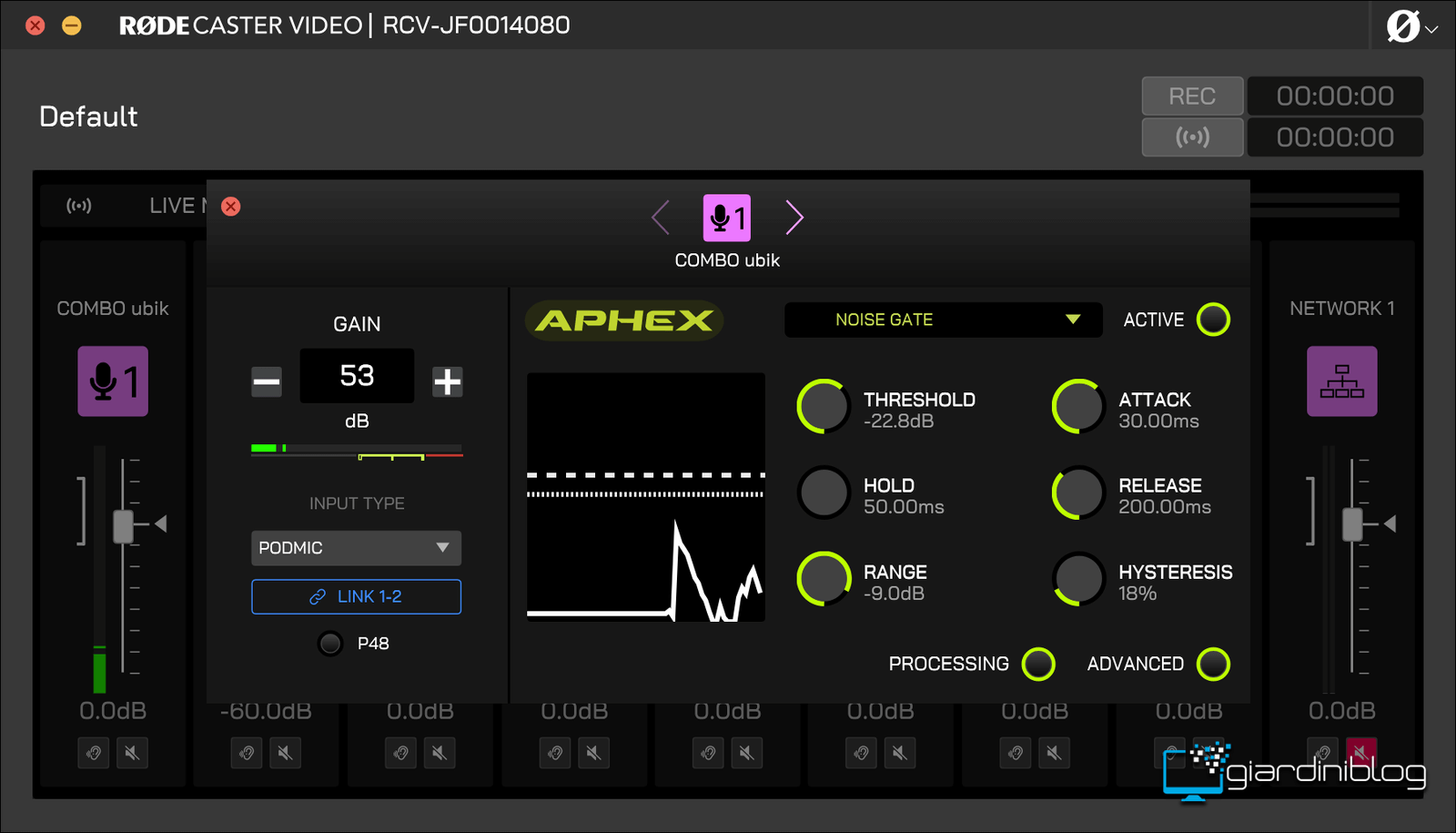Open the NOISE GATE effect dropdown

click(943, 320)
